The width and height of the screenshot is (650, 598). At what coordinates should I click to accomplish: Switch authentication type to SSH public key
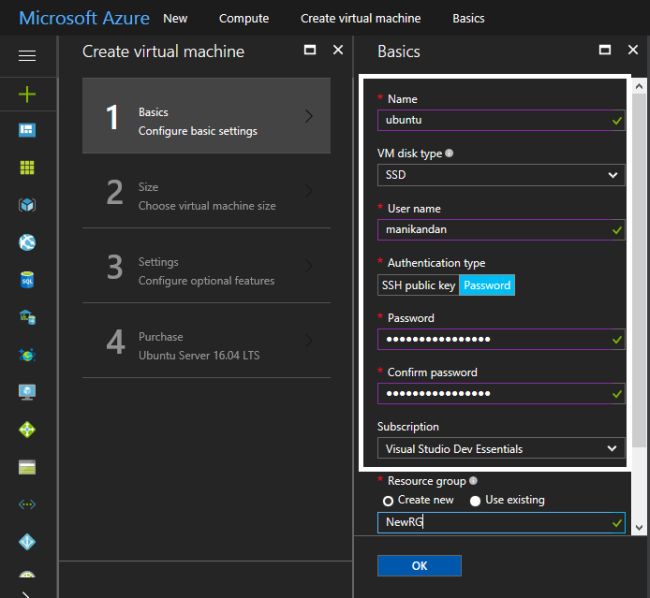(x=418, y=285)
